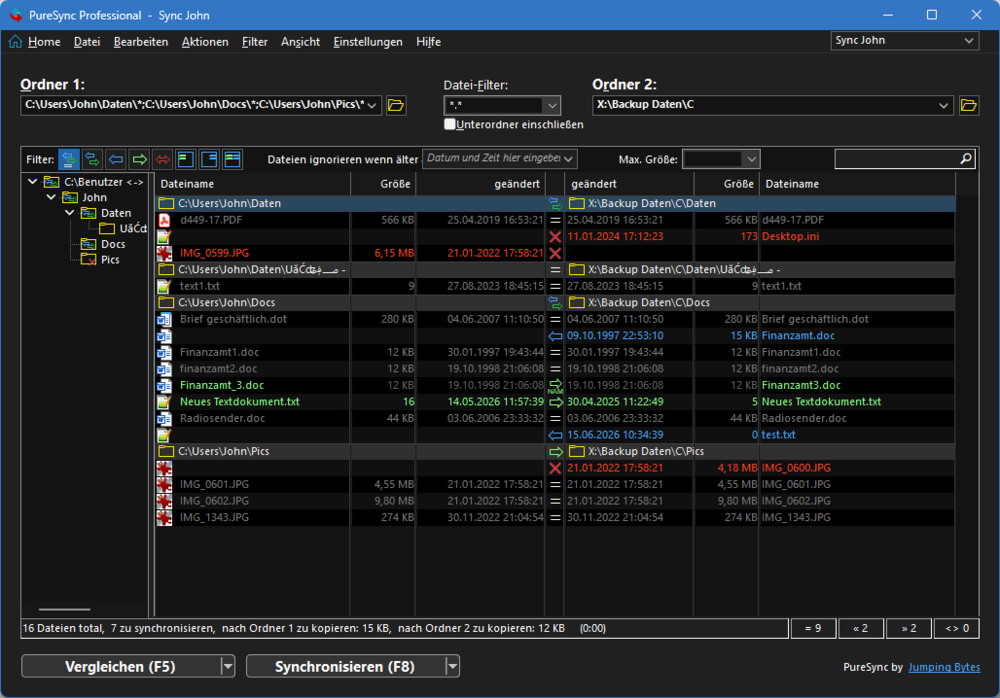Click red X action for IMG_0599.JPG
Viewport: 1000px width, 698px height.
[x=555, y=253]
